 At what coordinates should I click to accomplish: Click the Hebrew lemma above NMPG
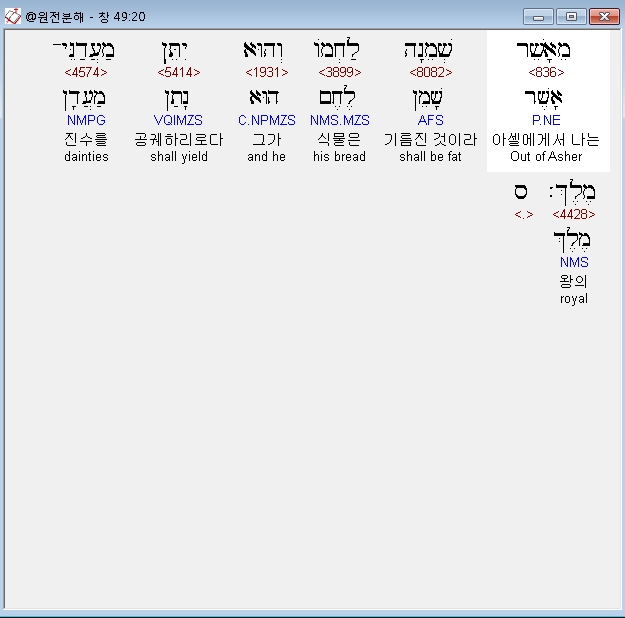[x=84, y=99]
